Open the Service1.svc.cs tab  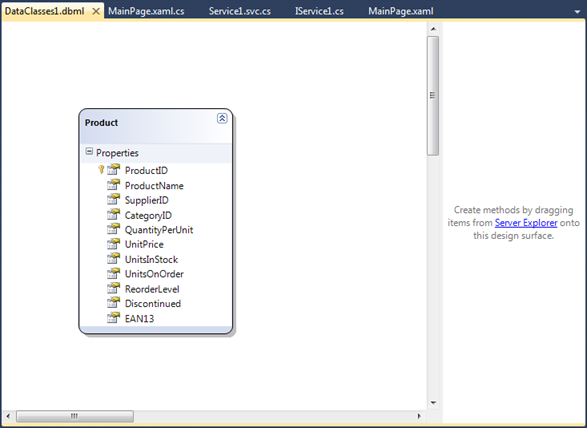pos(240,11)
